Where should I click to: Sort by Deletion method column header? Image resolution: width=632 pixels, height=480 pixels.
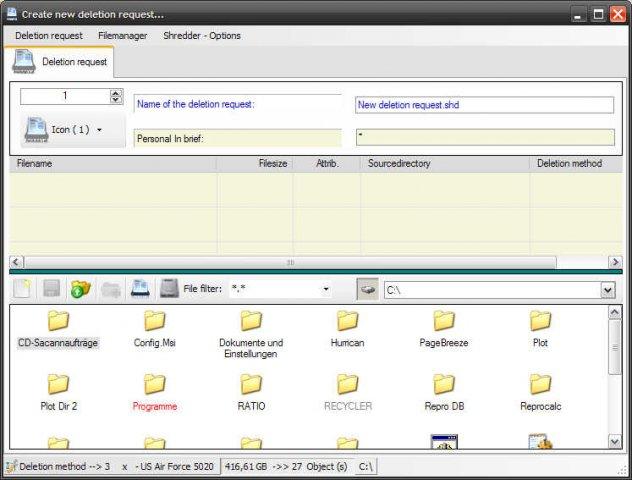[576, 164]
